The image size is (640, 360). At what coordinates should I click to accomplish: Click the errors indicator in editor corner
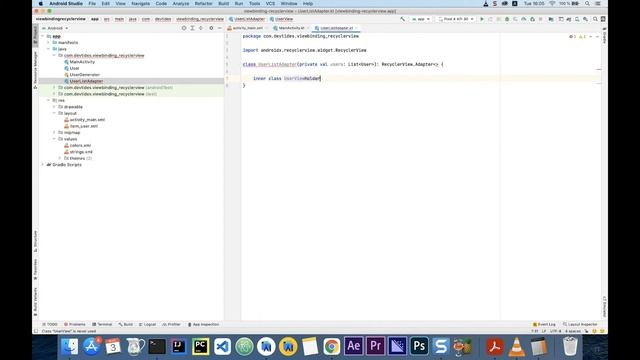click(x=572, y=37)
